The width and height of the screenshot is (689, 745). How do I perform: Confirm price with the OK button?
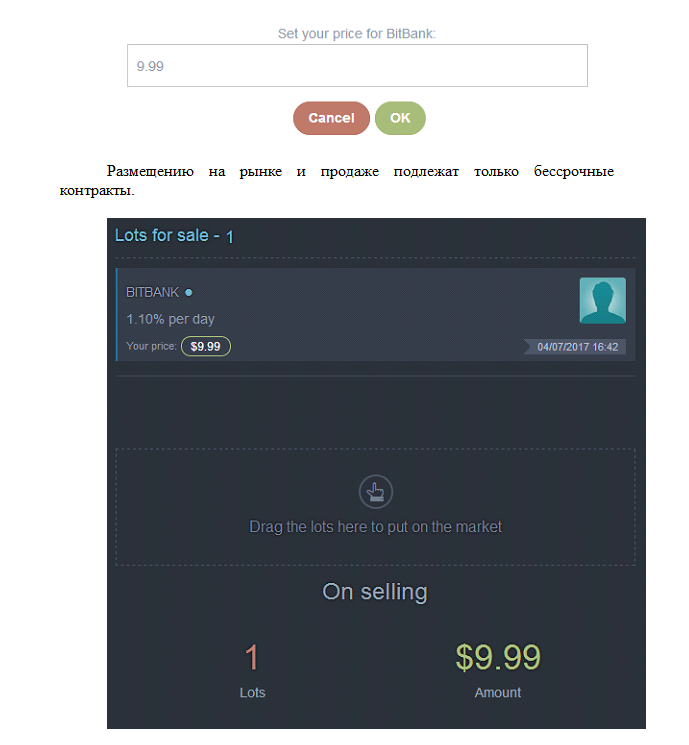[x=400, y=118]
